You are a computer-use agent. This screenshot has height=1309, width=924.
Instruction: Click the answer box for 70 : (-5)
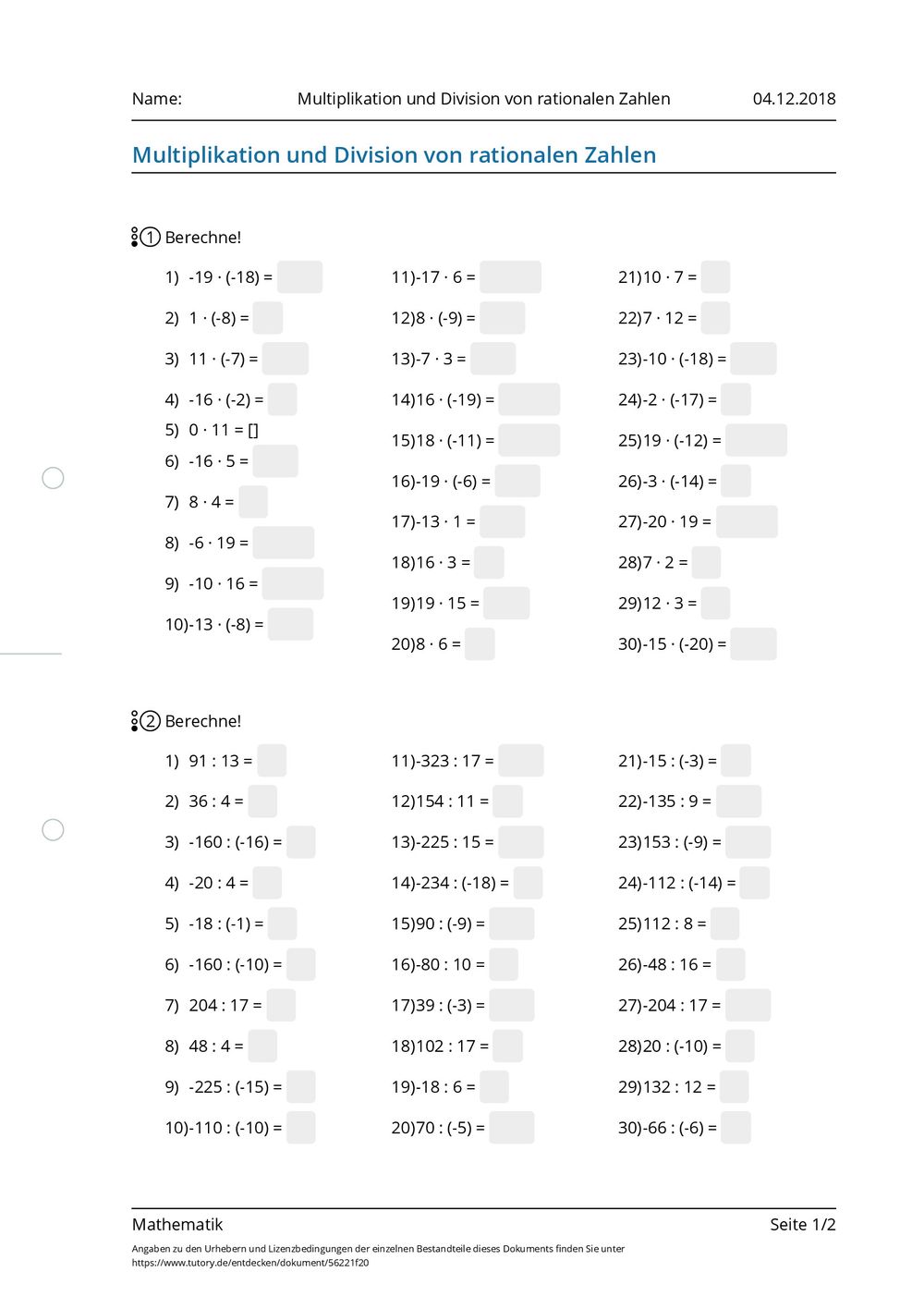click(x=512, y=1128)
